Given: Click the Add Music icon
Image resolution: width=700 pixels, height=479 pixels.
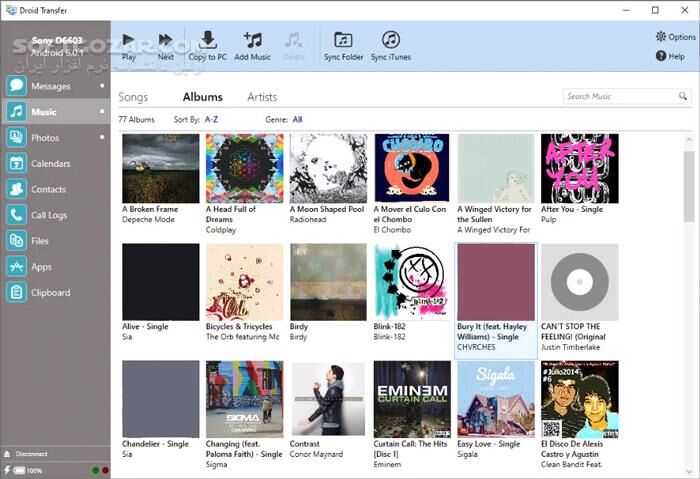Looking at the screenshot, I should tap(252, 44).
